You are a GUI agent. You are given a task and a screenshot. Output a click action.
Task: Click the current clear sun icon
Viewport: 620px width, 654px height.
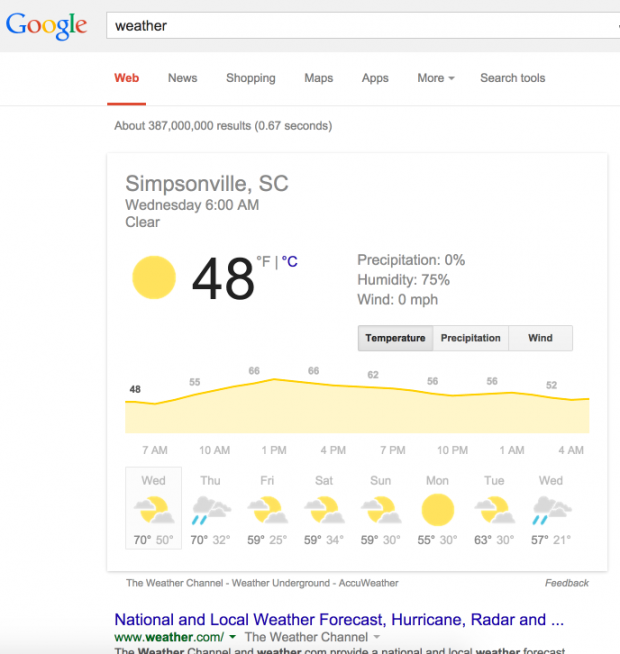[x=154, y=277]
